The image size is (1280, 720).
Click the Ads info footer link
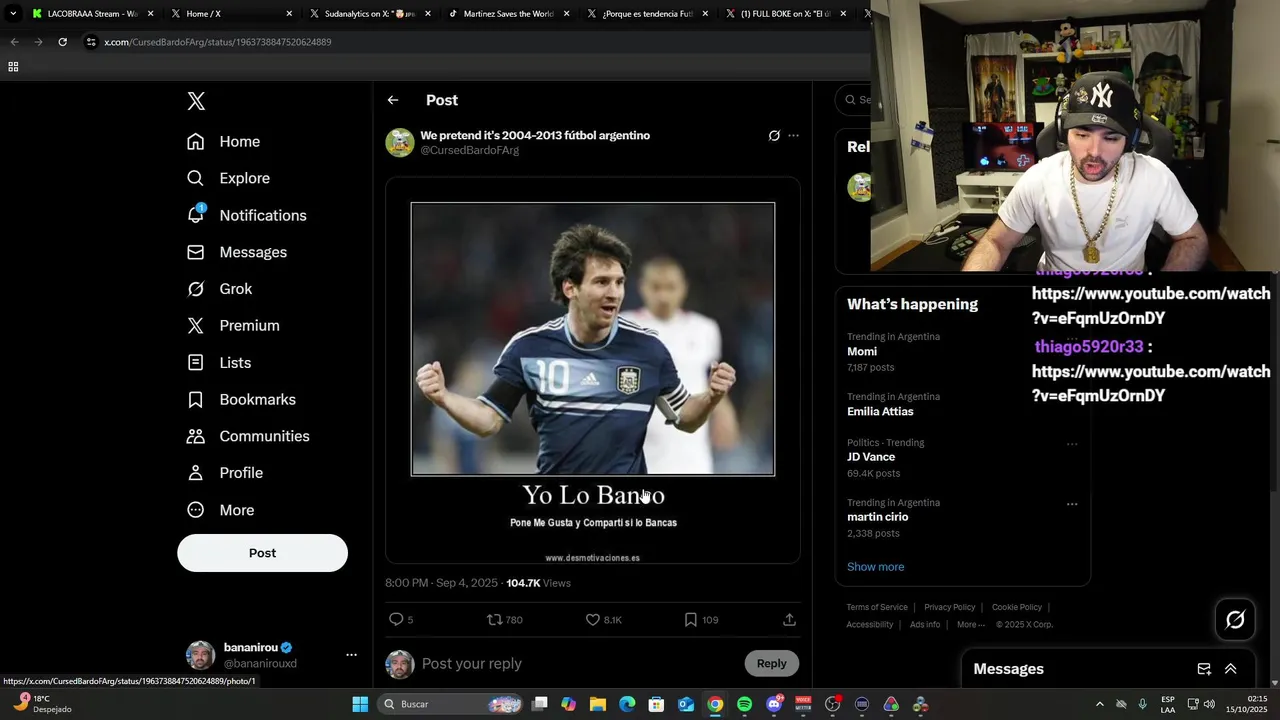(x=925, y=625)
